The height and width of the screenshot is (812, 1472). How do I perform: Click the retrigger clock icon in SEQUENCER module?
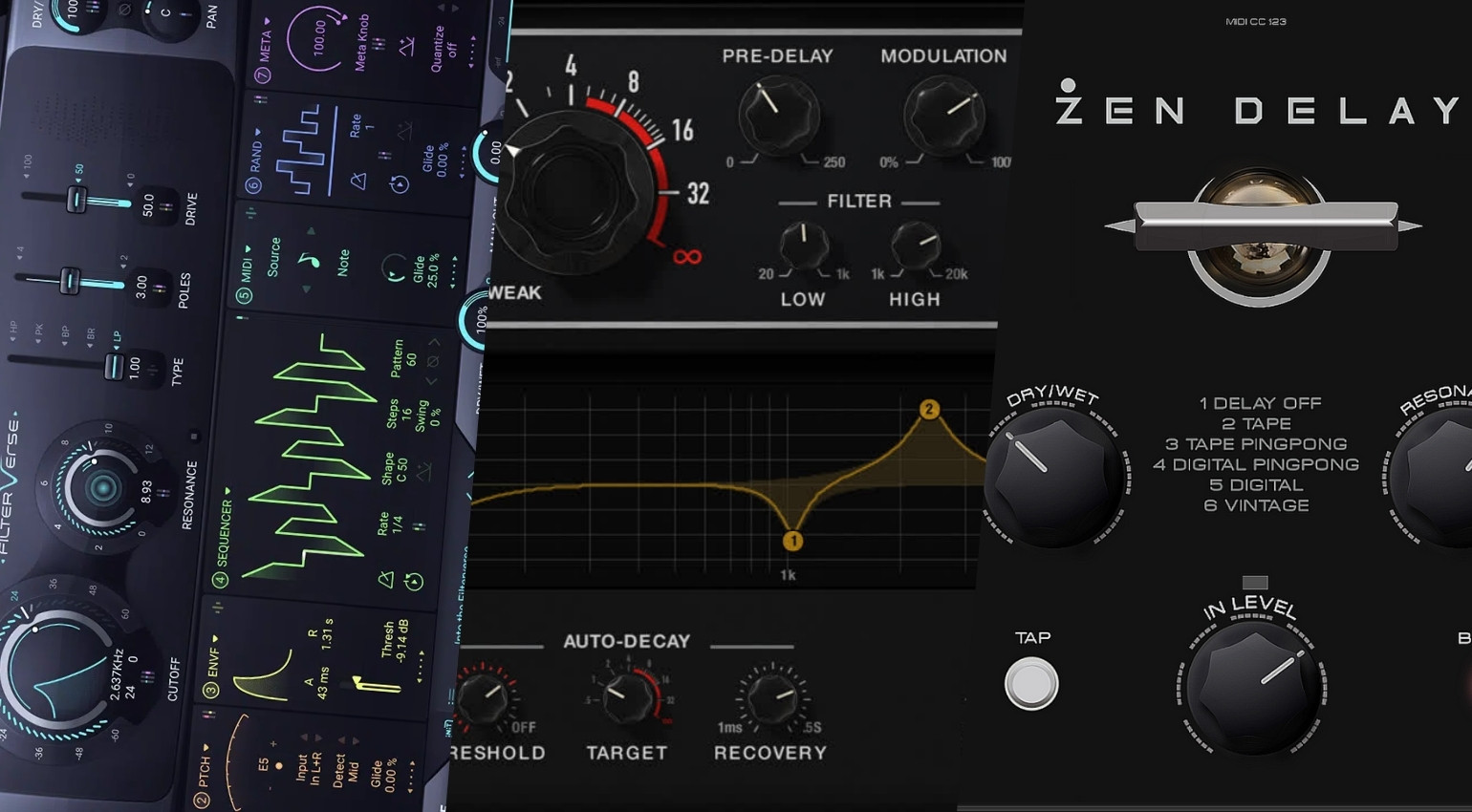point(413,582)
